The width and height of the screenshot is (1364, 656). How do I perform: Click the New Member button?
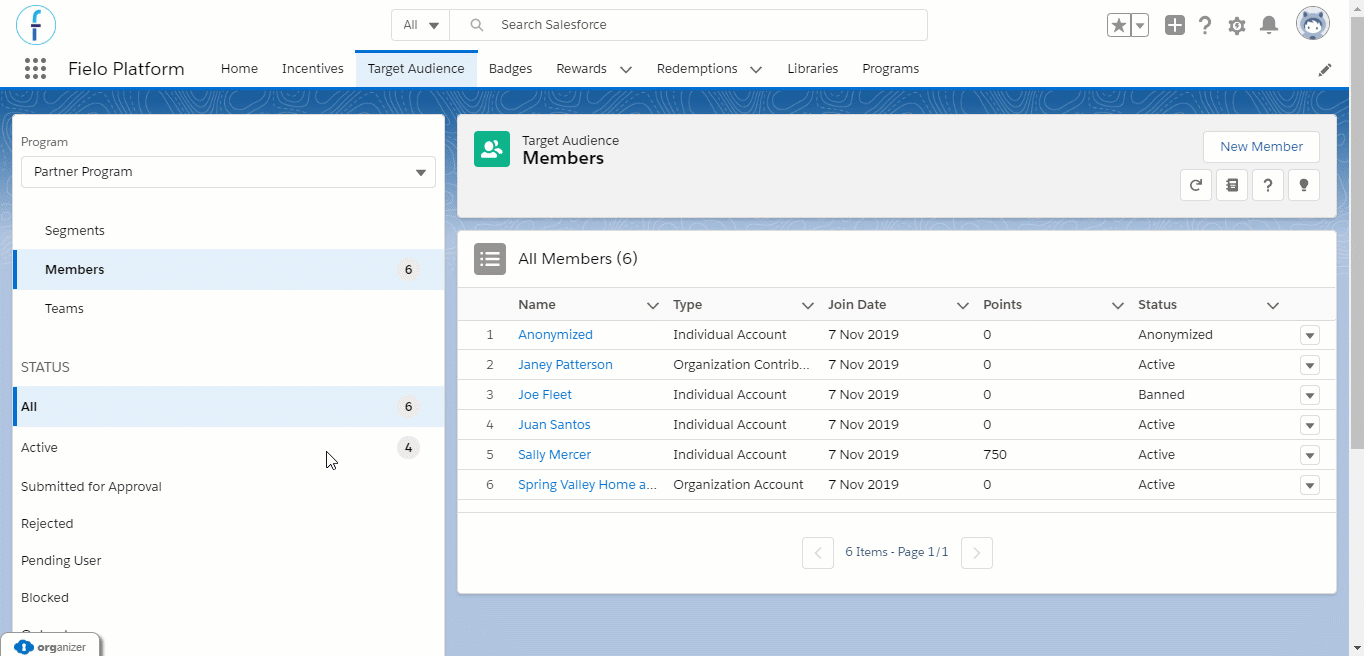tap(1261, 147)
